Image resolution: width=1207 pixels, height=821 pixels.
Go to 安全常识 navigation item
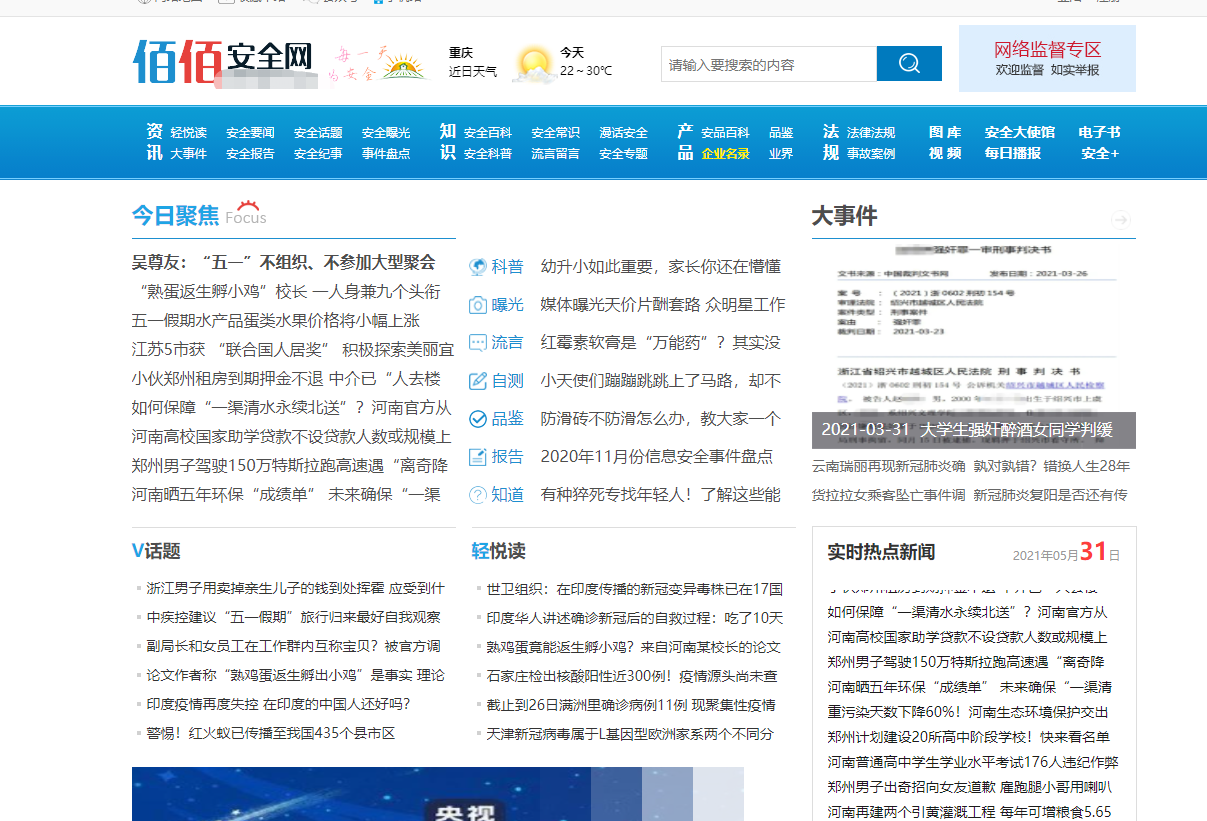pos(555,133)
